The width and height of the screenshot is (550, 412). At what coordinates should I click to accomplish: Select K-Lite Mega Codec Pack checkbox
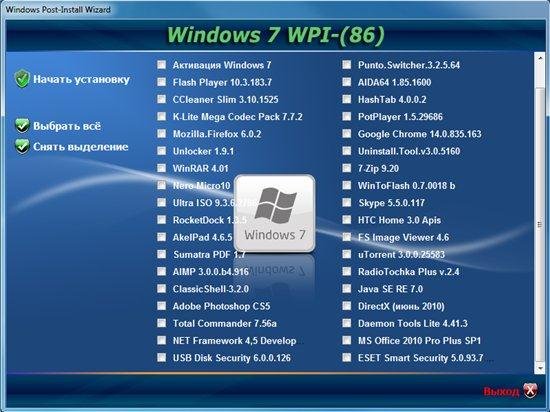(161, 116)
